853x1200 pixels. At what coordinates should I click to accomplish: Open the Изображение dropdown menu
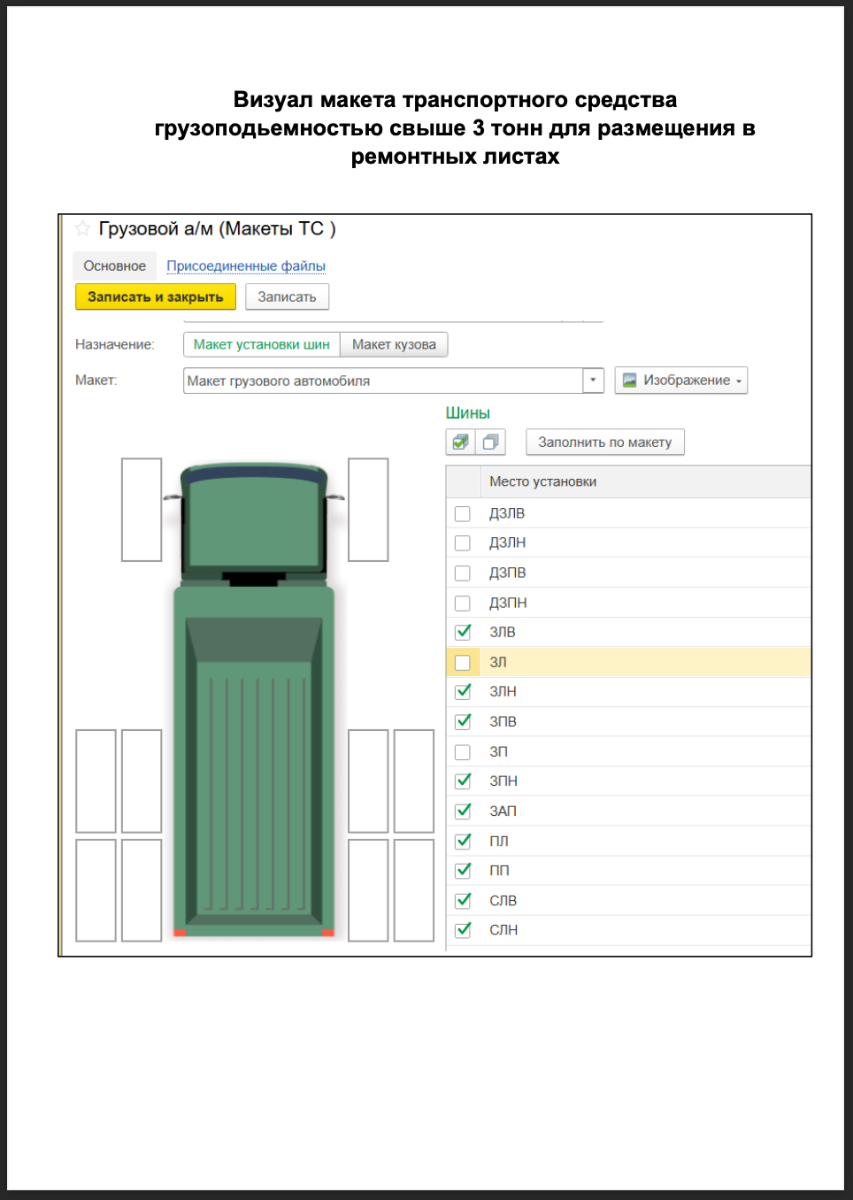(681, 381)
